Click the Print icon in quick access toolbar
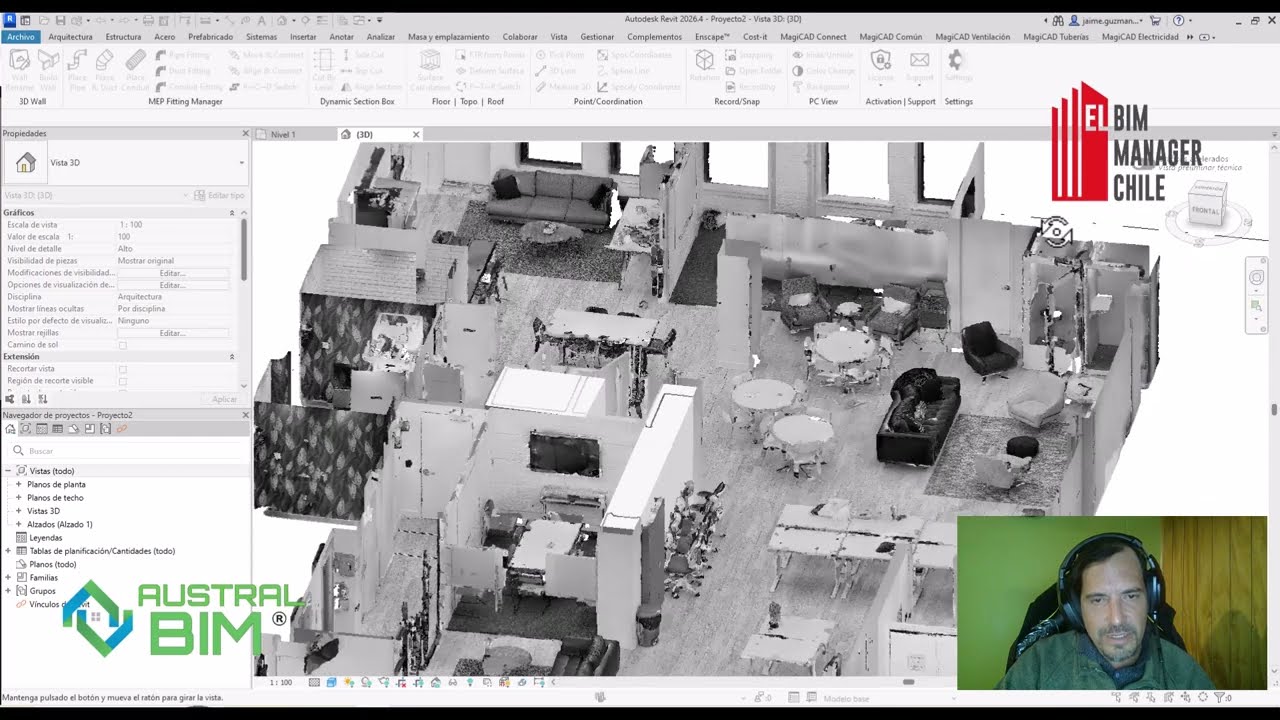Image resolution: width=1280 pixels, height=720 pixels. coord(148,20)
